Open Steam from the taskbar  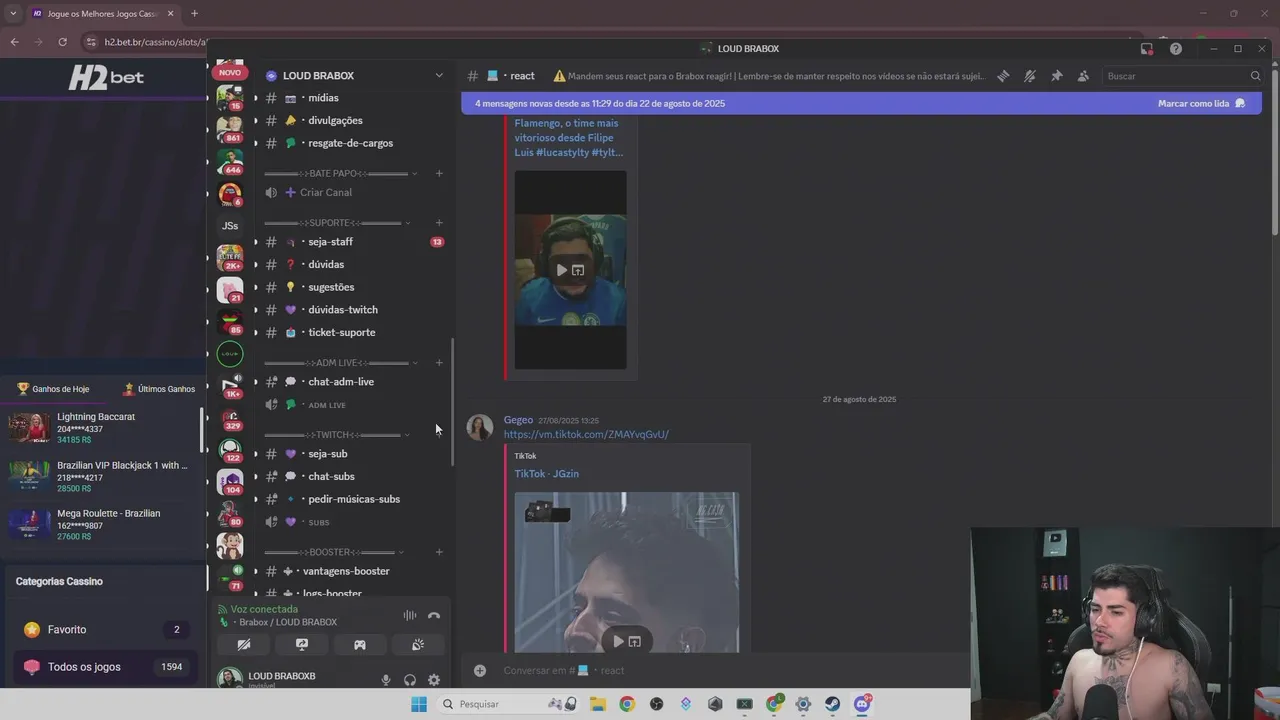833,704
